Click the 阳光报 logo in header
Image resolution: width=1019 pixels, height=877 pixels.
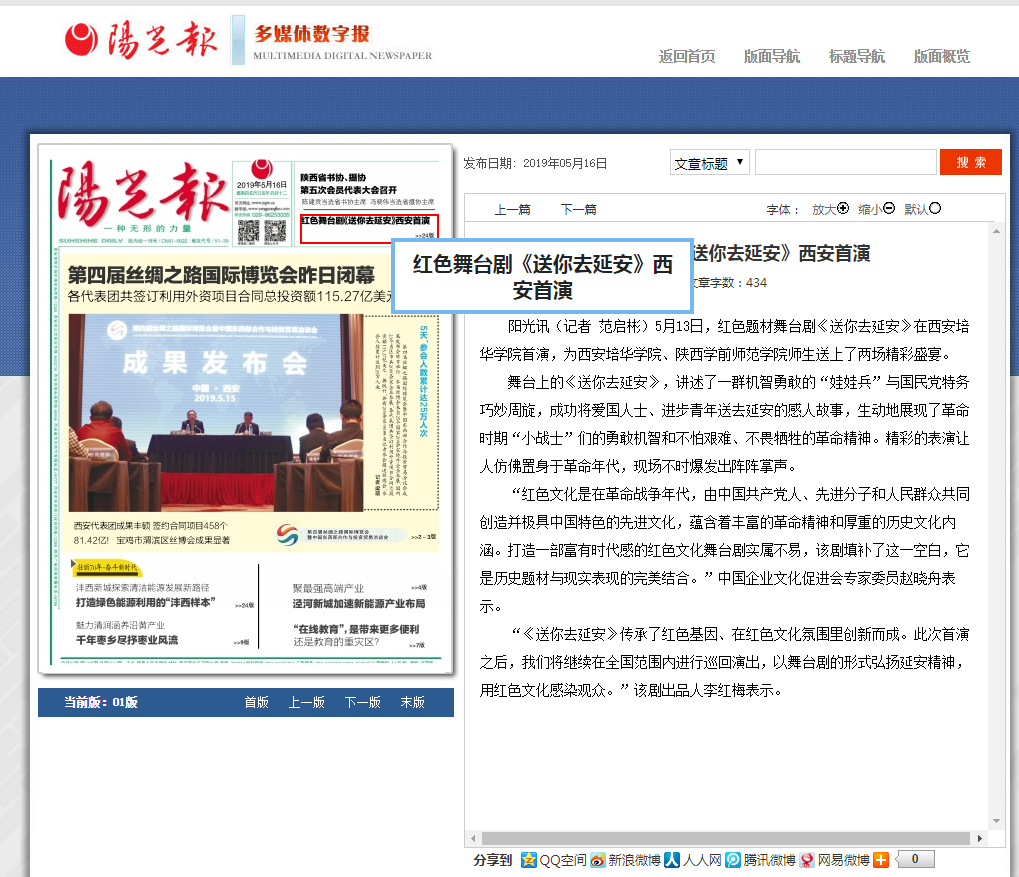tap(143, 40)
